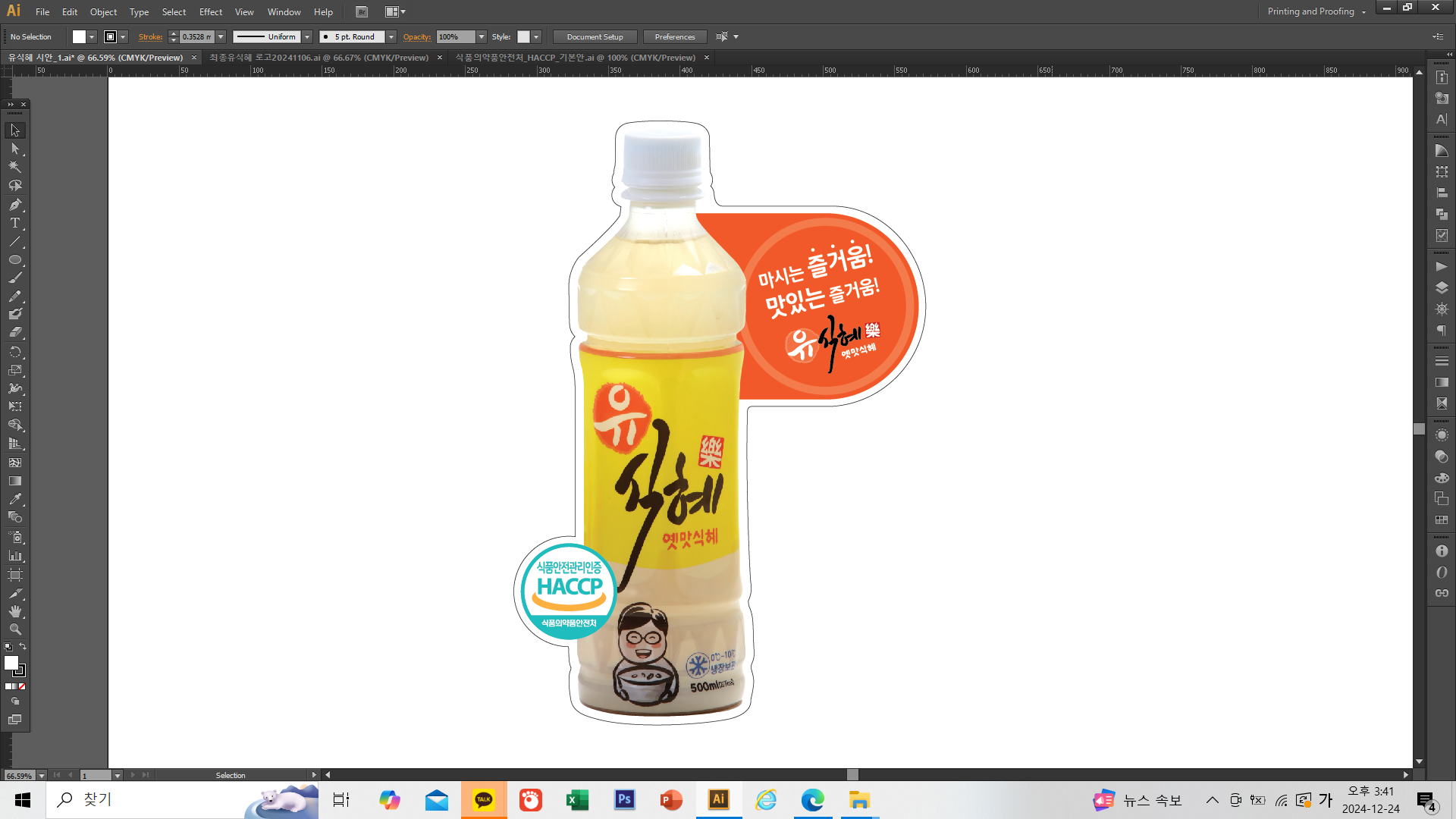This screenshot has height=819, width=1456.
Task: Select the Column Graph tool
Action: pyautogui.click(x=15, y=556)
